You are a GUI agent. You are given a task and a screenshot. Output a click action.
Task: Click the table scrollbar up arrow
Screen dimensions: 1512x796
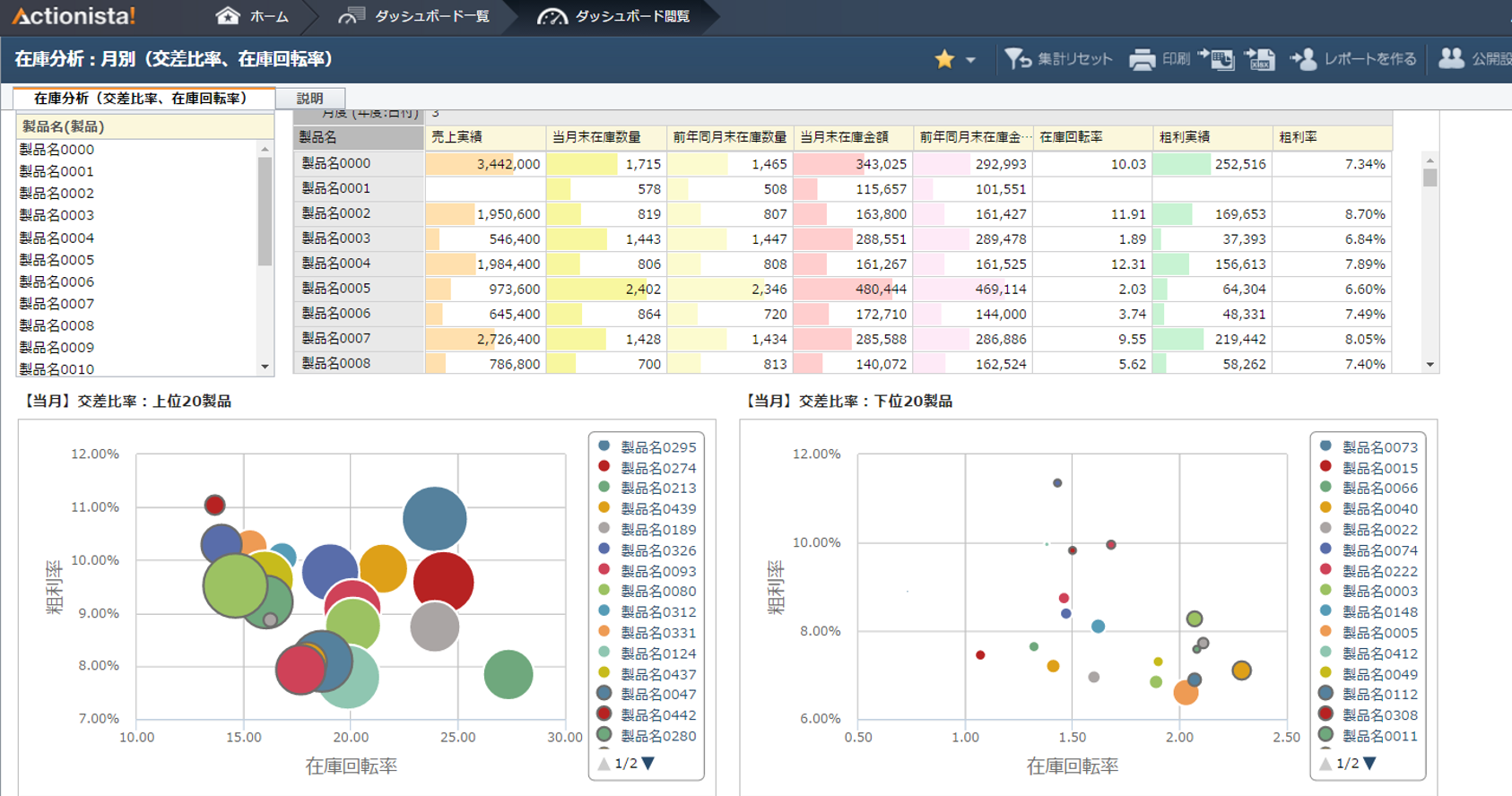tap(1430, 160)
